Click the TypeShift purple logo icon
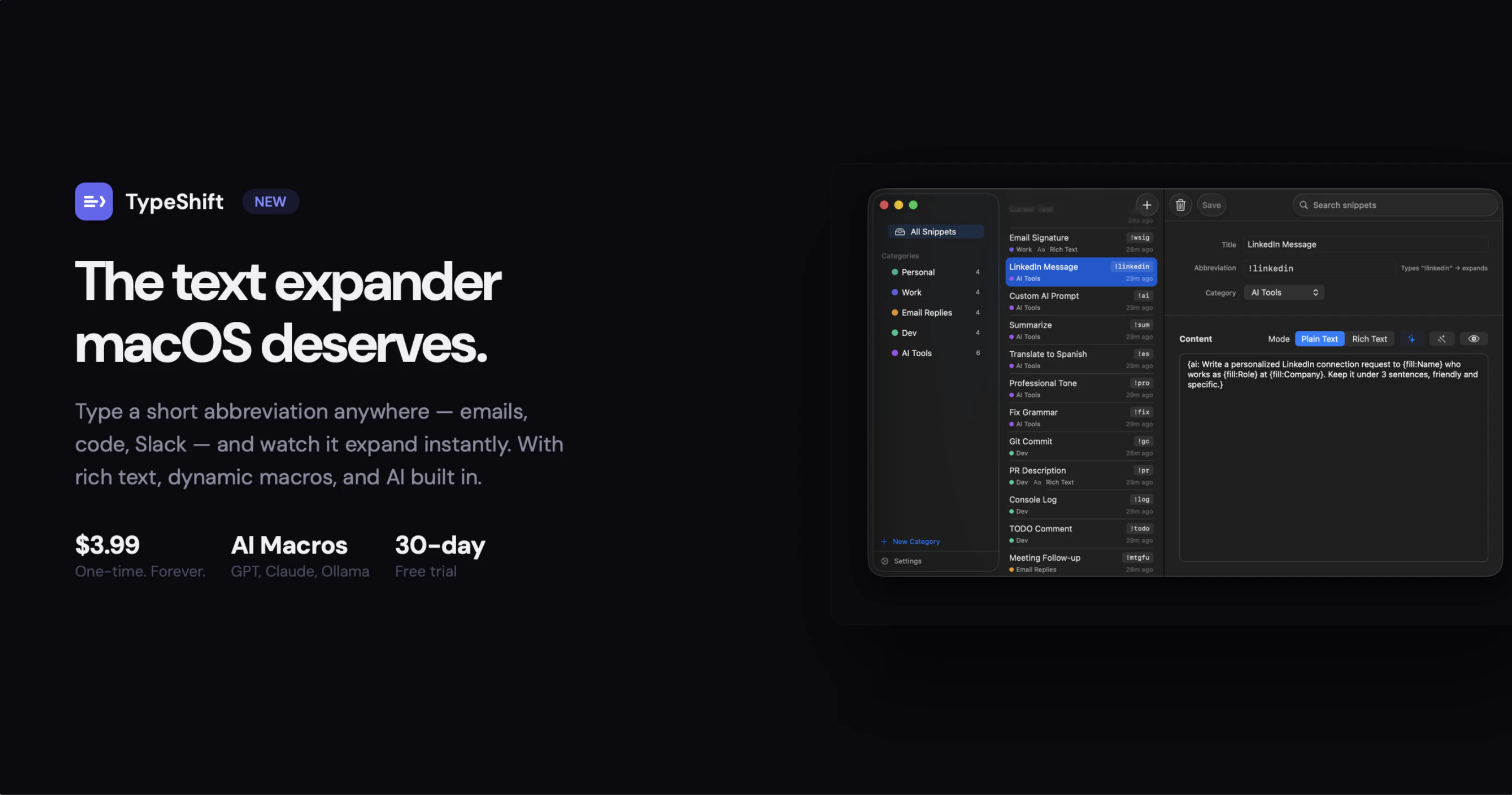1512x795 pixels. [94, 201]
